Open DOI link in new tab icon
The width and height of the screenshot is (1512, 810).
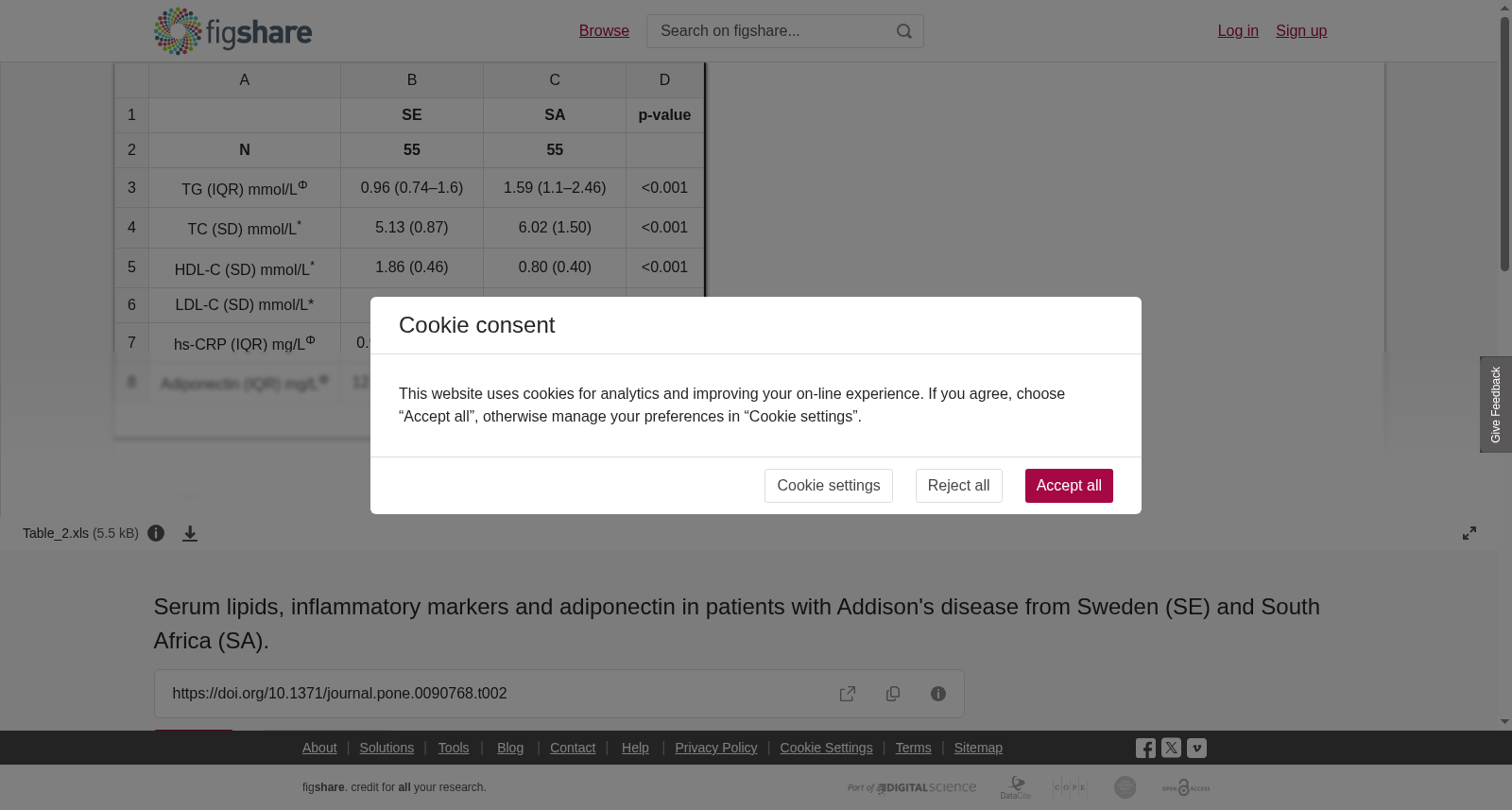click(x=848, y=694)
